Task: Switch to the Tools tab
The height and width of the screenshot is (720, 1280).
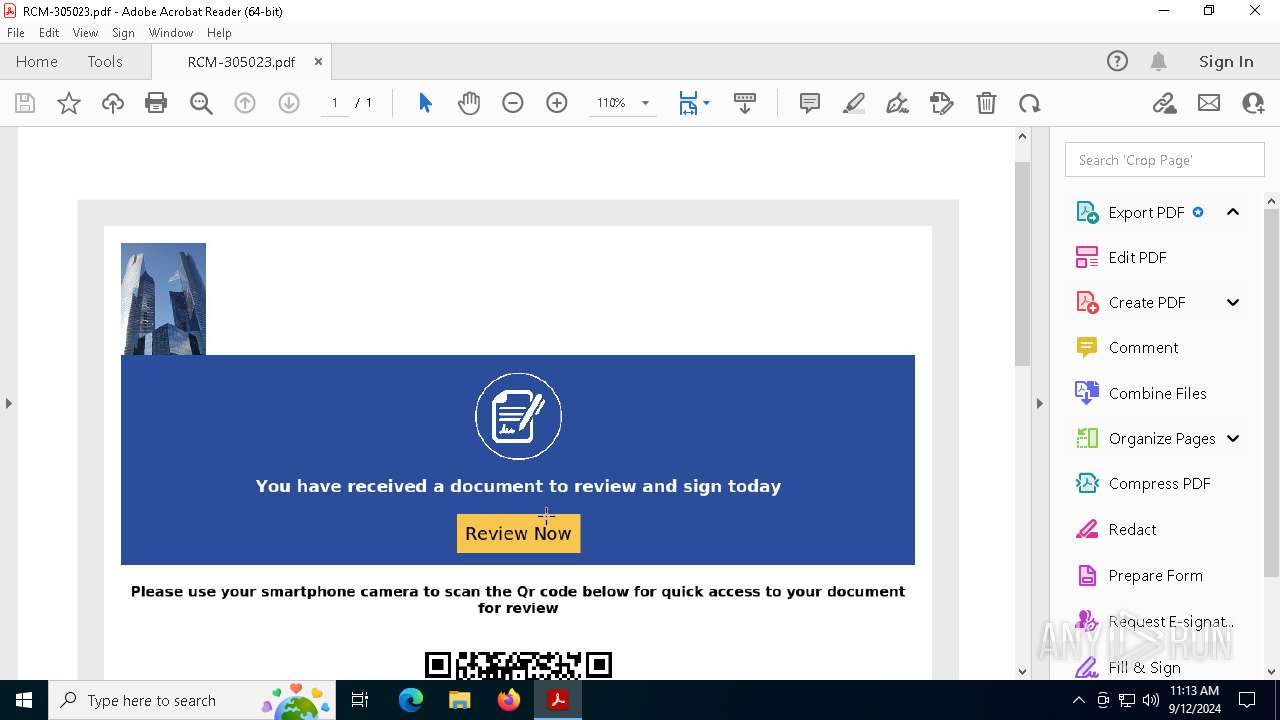Action: click(105, 61)
